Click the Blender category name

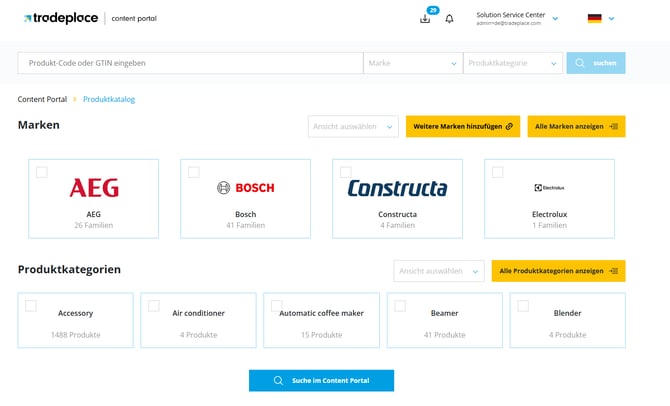tap(567, 313)
